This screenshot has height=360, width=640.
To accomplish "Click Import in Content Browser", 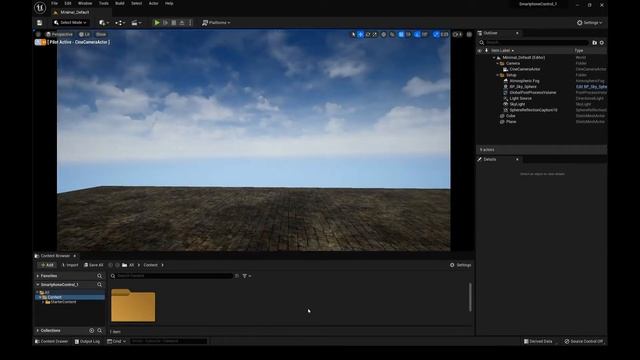I will (x=70, y=265).
